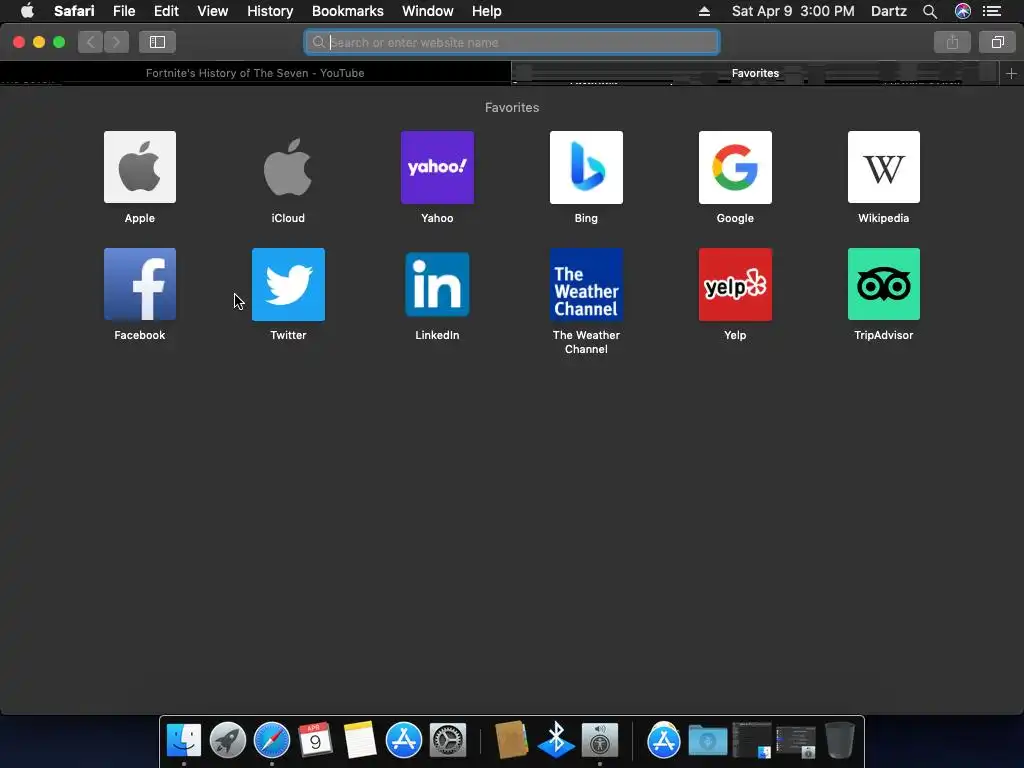1024x768 pixels.
Task: Open the Safari application menu
Action: pos(74,11)
